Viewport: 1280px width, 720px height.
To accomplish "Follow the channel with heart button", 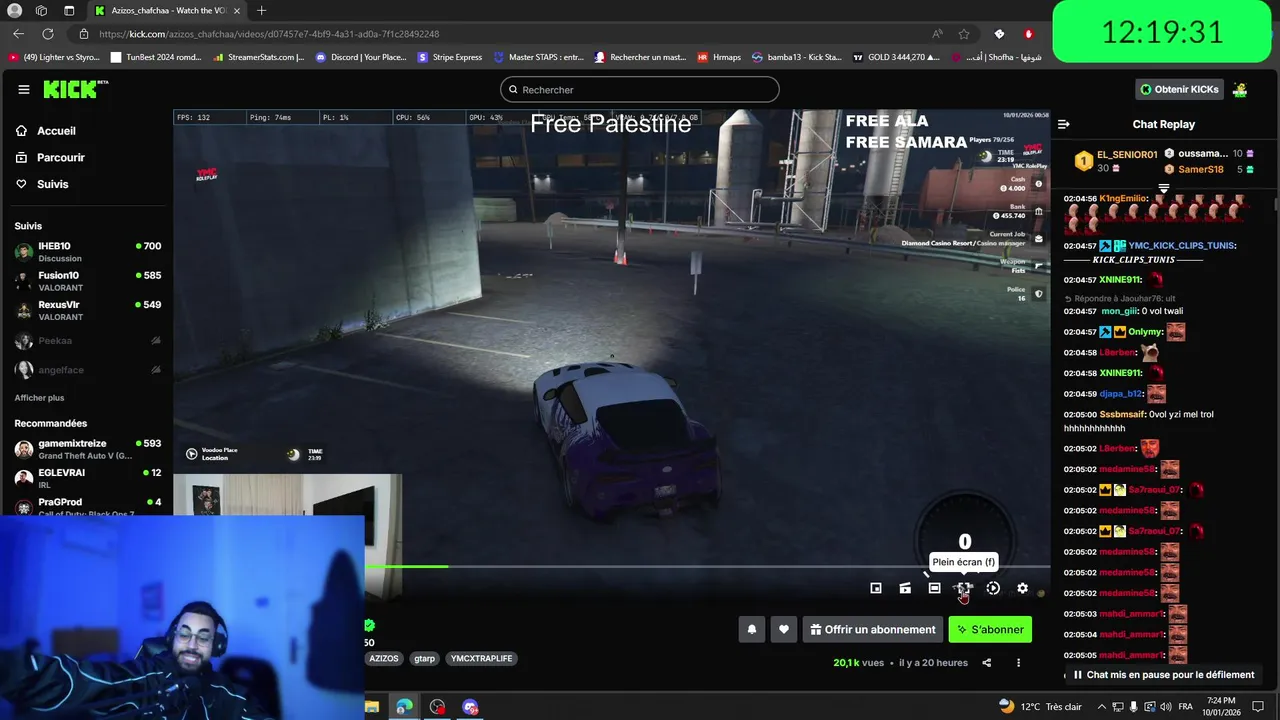I will click(x=784, y=630).
